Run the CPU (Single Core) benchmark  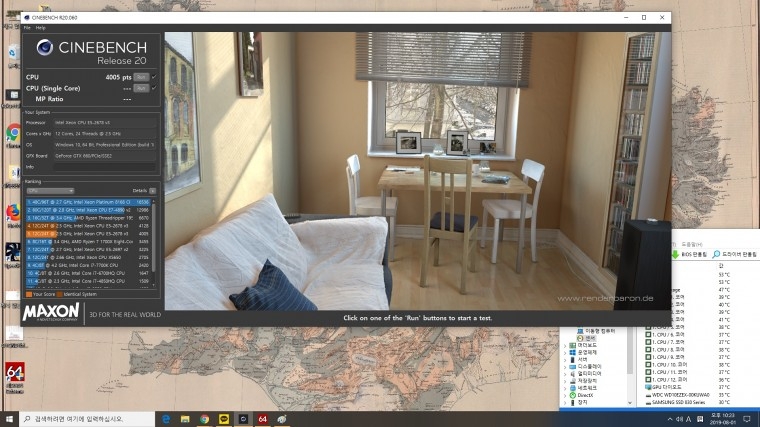click(x=141, y=88)
